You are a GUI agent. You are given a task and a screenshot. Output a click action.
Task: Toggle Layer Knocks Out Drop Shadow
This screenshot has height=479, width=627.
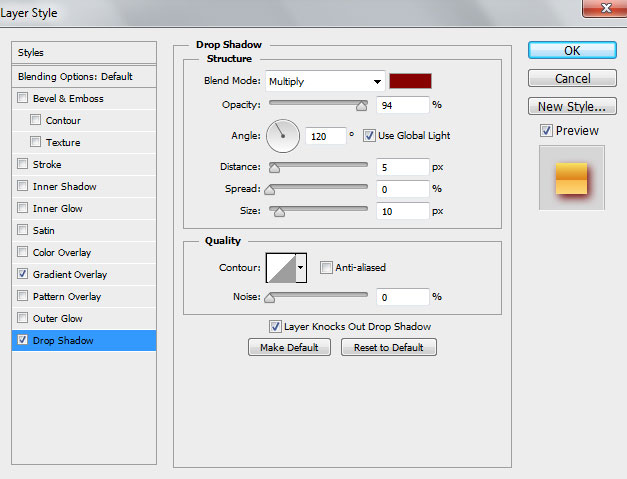[x=275, y=326]
